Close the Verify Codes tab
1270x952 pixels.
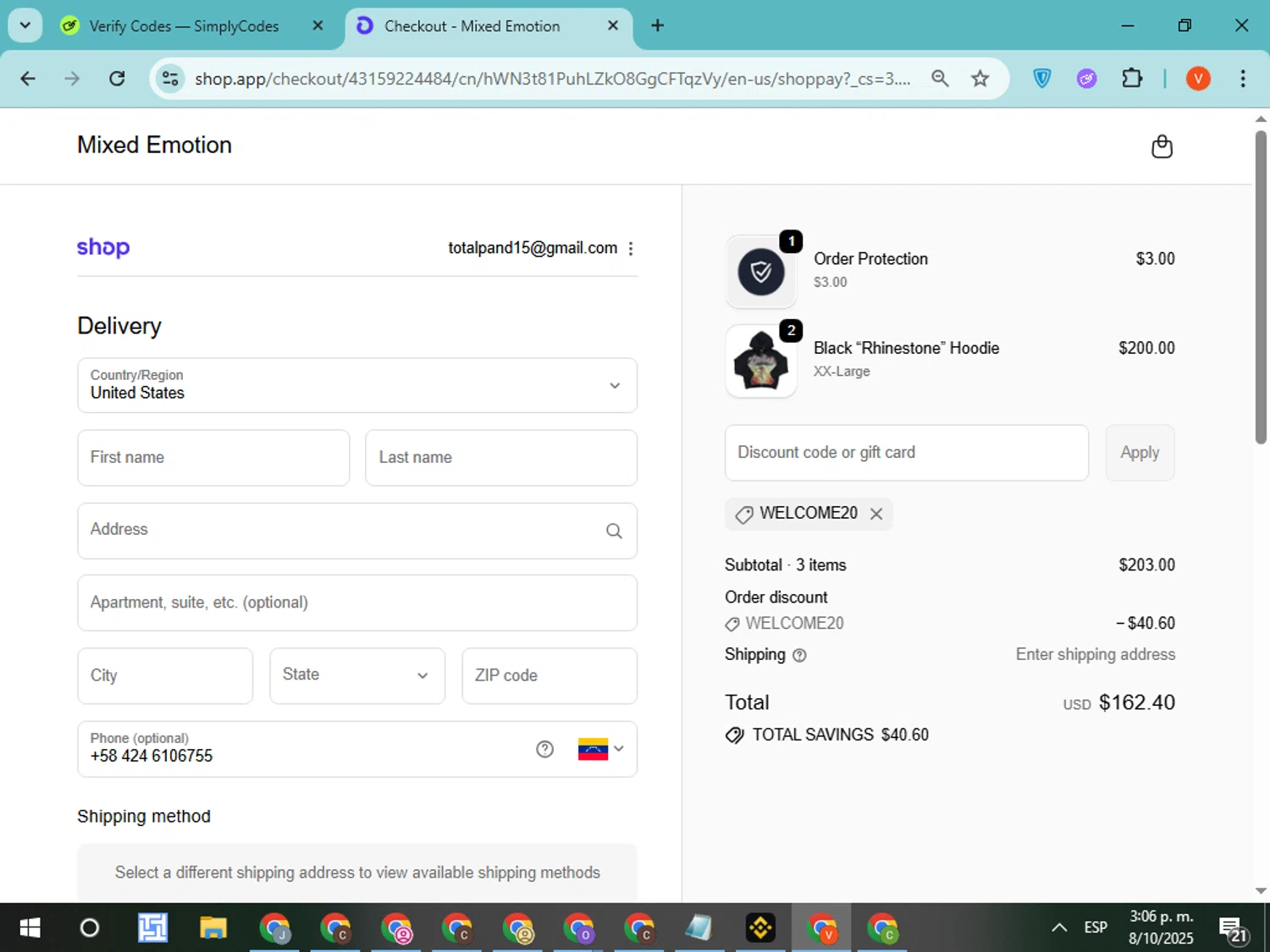point(317,25)
